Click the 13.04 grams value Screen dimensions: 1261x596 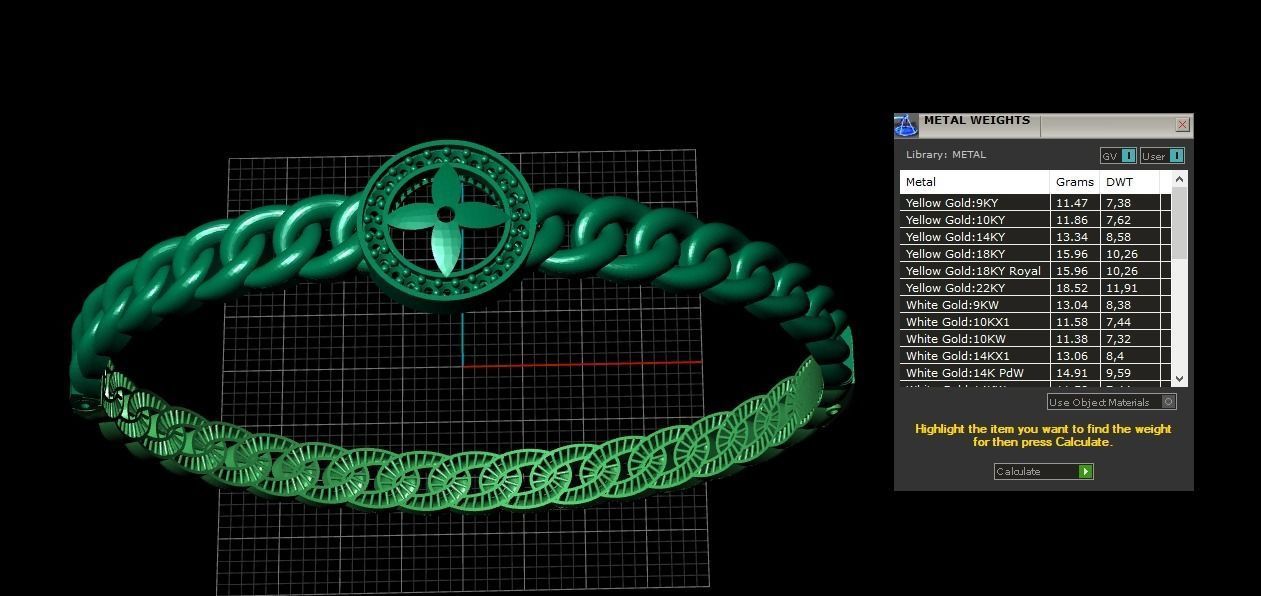[1071, 305]
